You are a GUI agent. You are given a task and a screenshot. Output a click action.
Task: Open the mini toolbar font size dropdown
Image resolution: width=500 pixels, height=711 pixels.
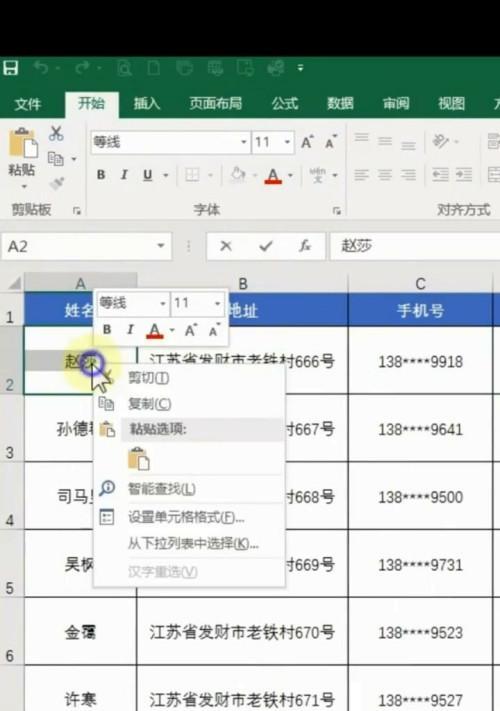[218, 303]
